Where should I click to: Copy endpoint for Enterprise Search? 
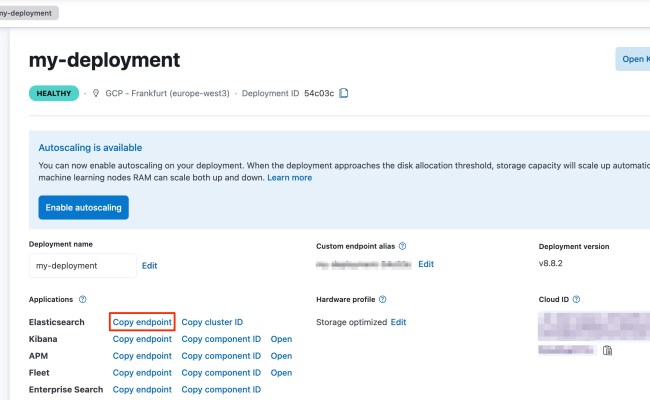[x=142, y=390]
